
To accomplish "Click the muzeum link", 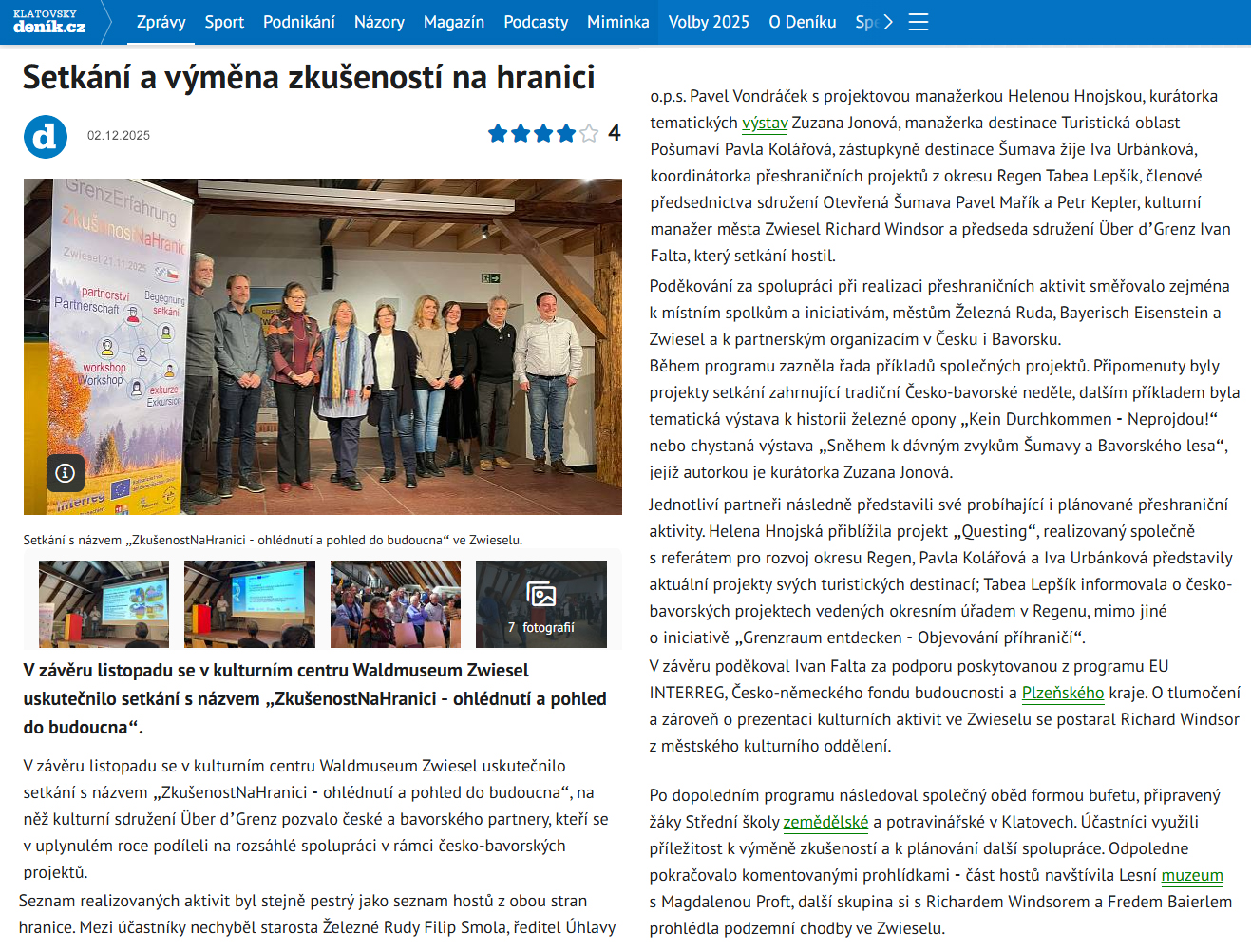I will (x=1191, y=875).
